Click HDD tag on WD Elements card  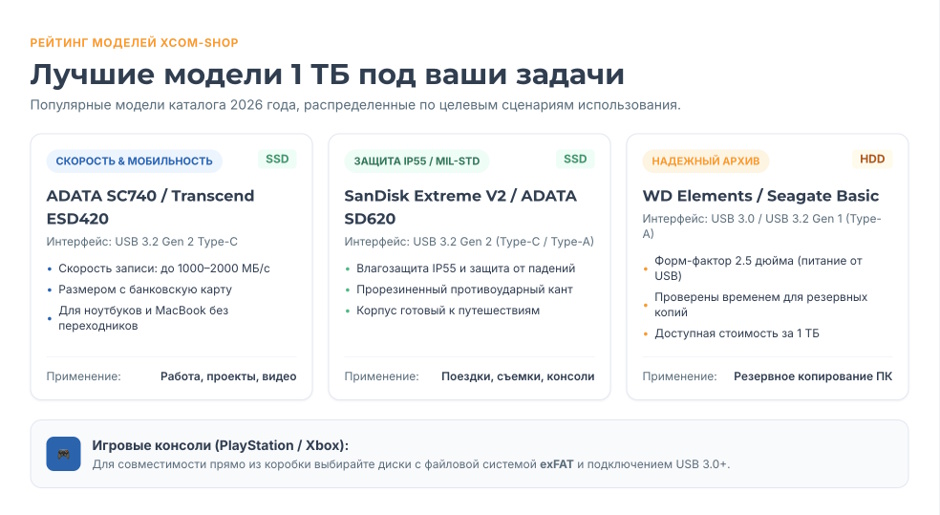click(x=872, y=159)
